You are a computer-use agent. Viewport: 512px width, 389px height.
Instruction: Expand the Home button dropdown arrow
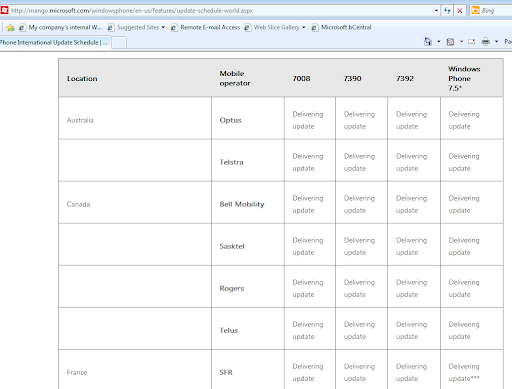(439, 42)
